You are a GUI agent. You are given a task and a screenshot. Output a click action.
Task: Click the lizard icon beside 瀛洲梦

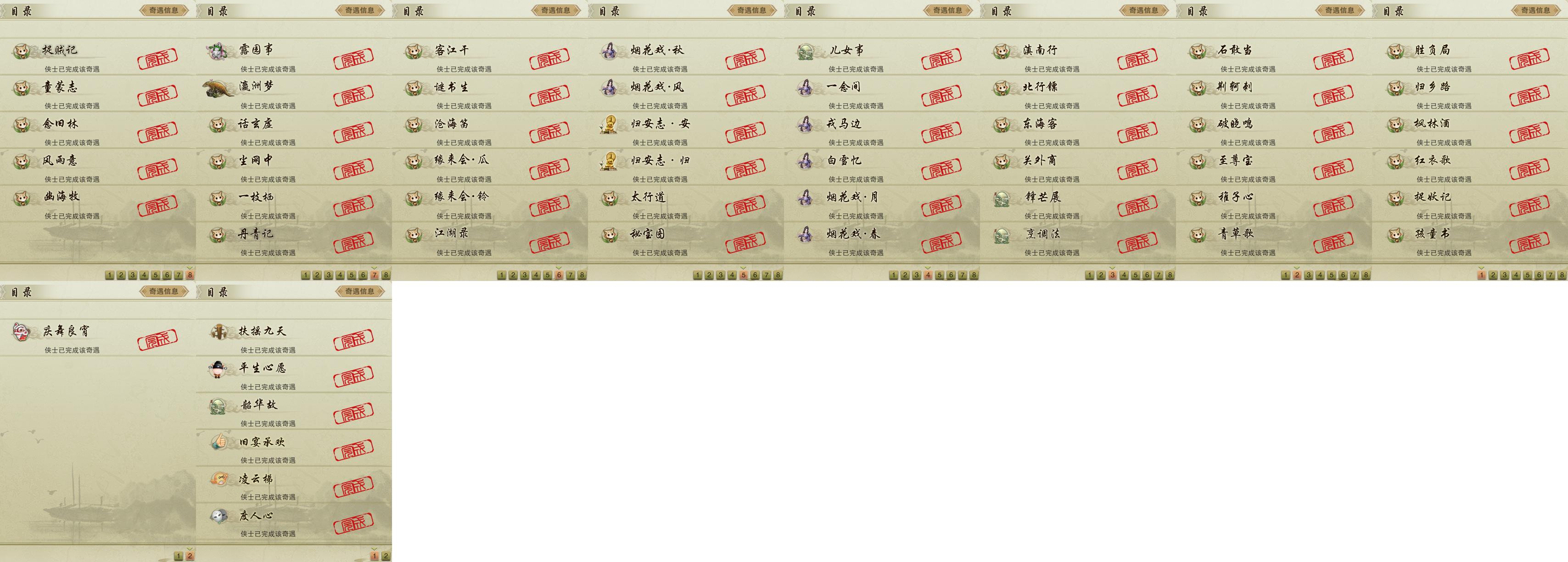[x=218, y=88]
